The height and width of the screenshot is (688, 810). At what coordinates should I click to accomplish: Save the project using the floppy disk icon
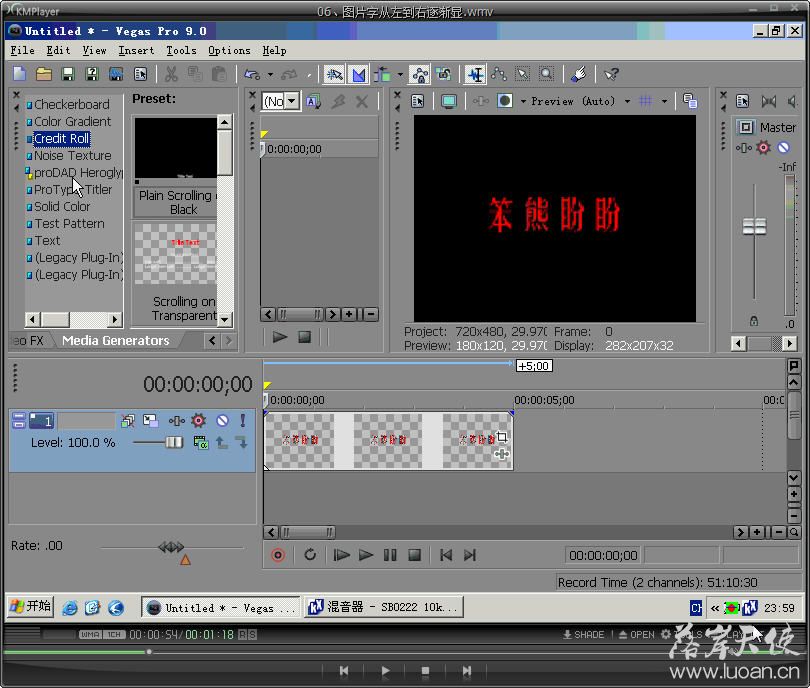point(68,74)
